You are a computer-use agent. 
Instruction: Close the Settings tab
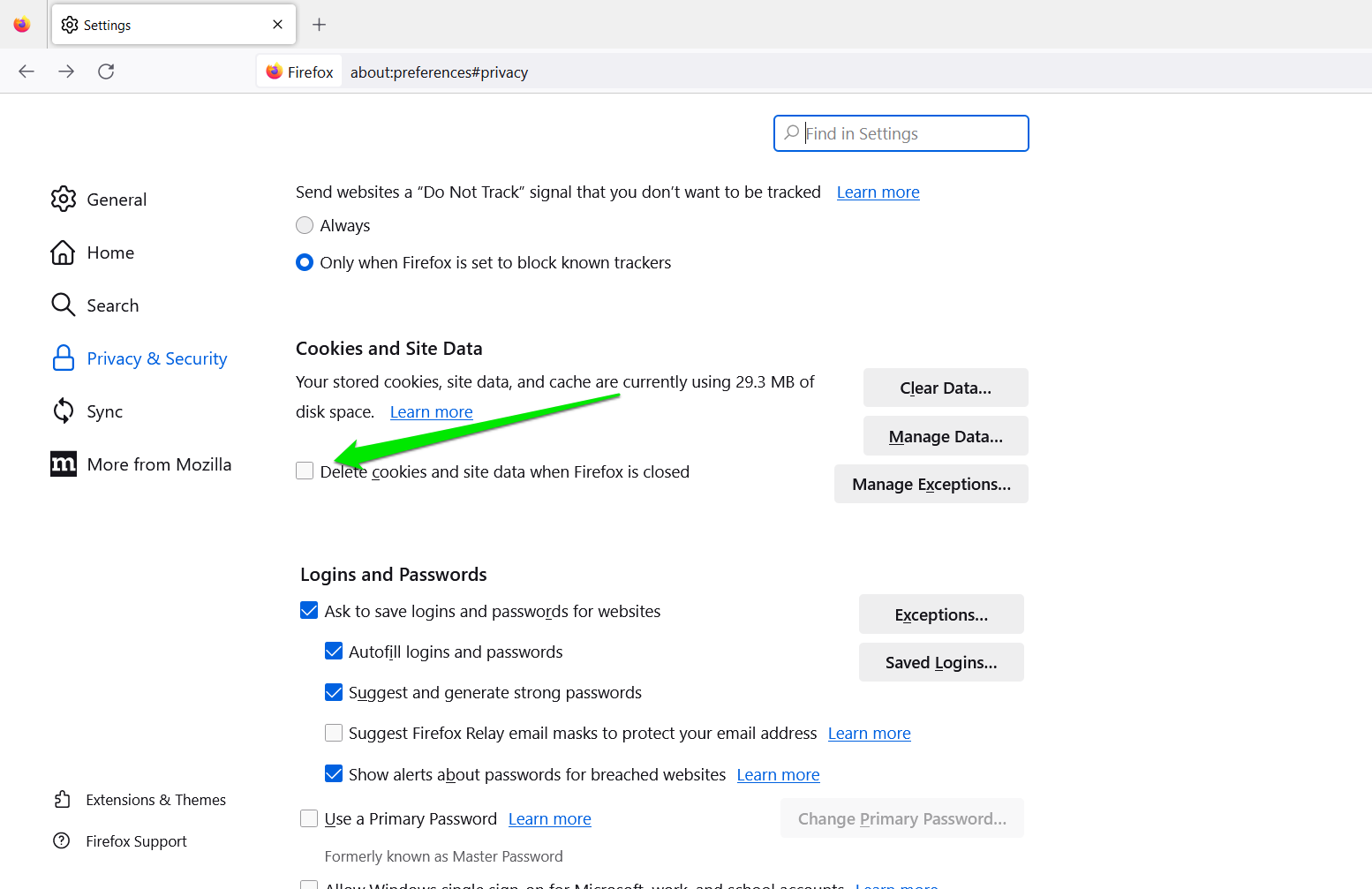tap(278, 25)
